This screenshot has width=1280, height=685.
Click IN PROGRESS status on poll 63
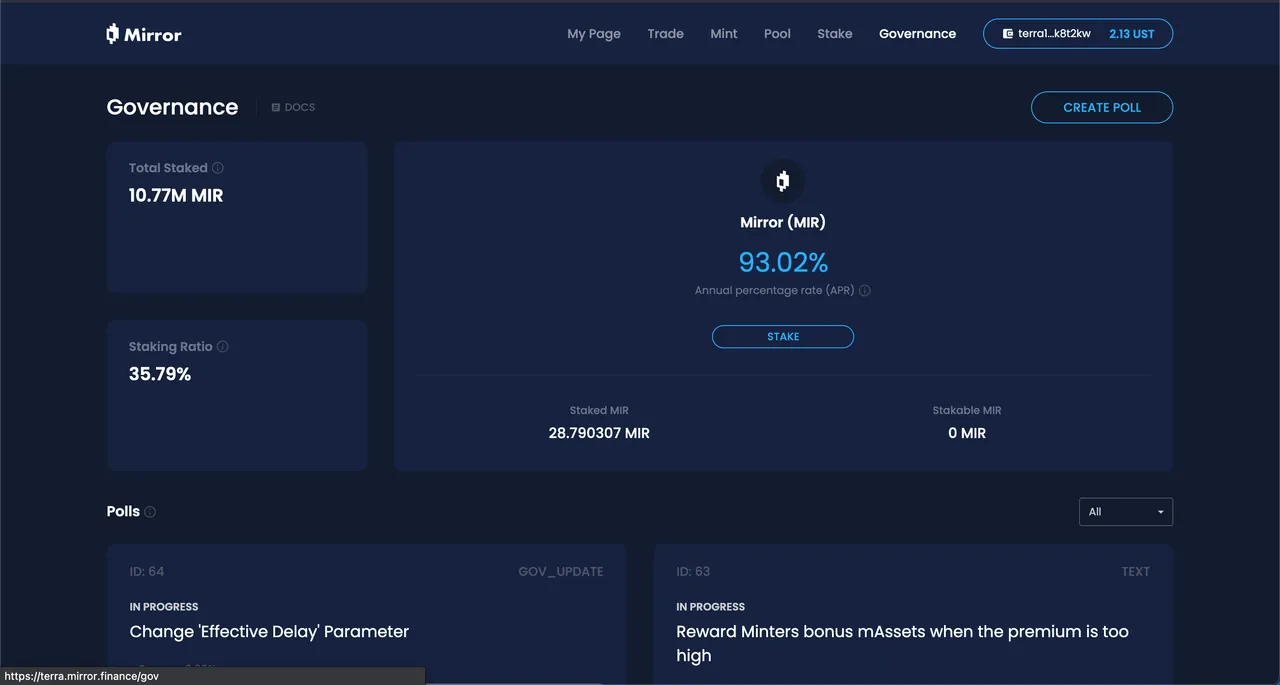711,607
